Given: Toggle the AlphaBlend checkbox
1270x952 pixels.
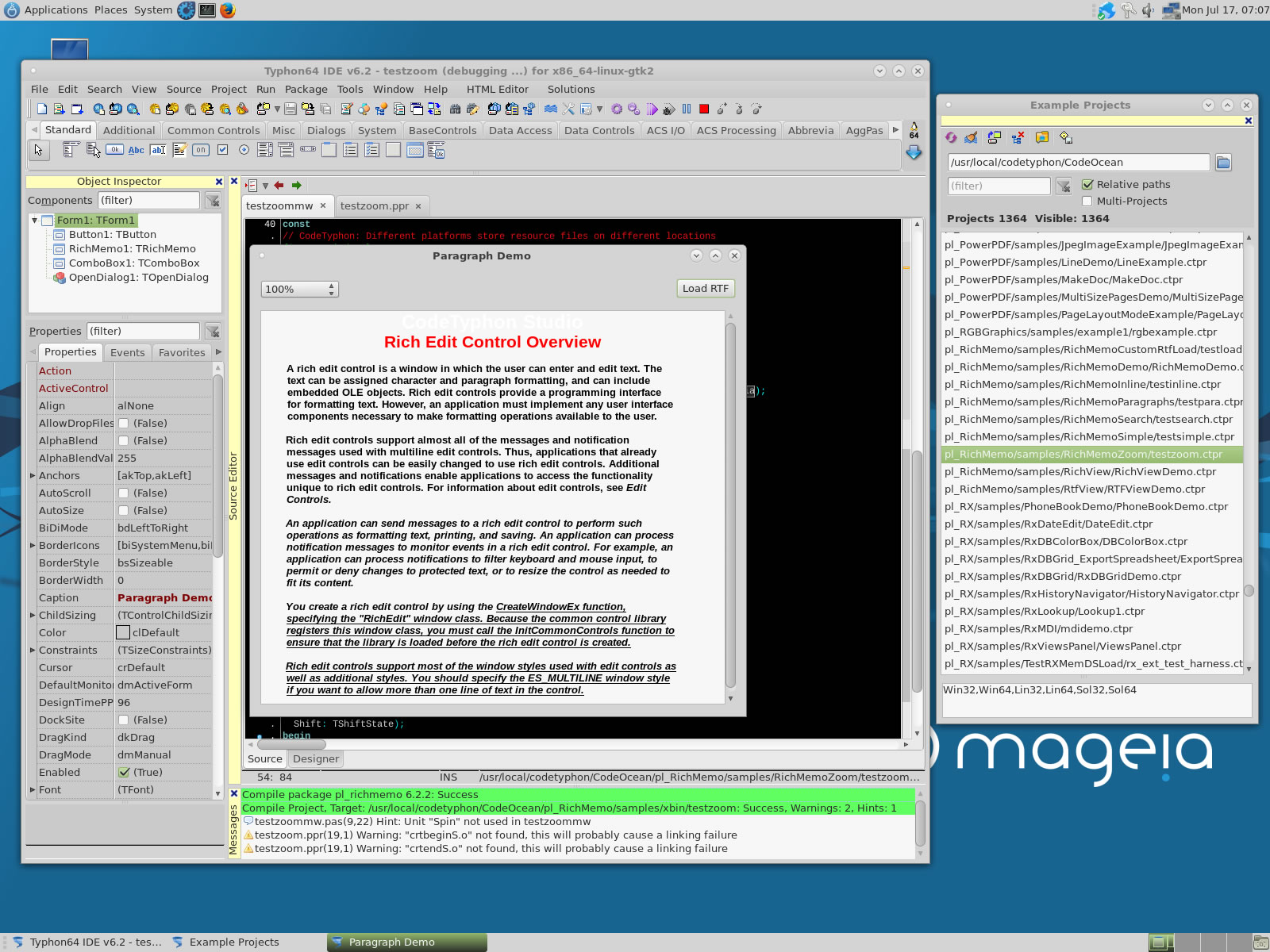Looking at the screenshot, I should point(124,440).
